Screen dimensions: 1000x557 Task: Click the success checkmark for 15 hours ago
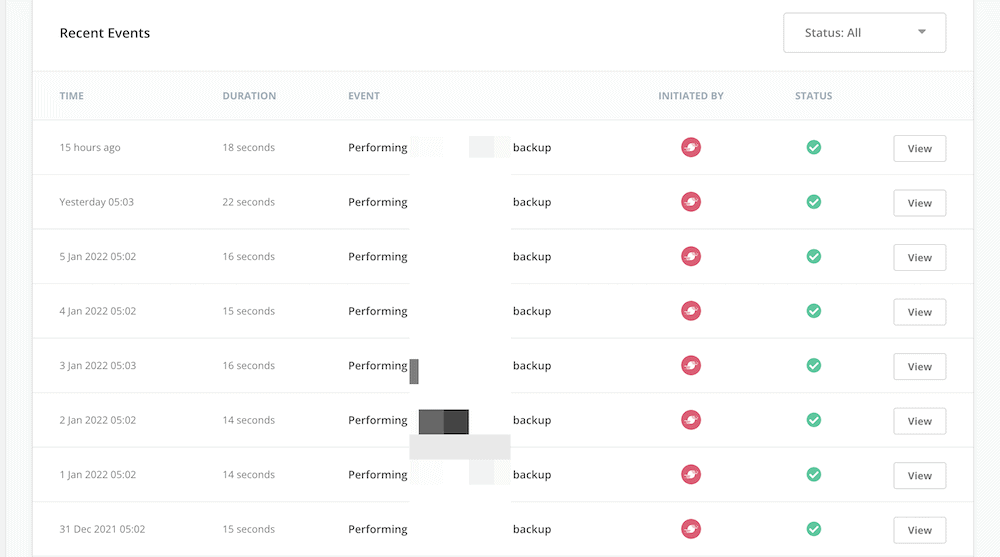pos(814,147)
